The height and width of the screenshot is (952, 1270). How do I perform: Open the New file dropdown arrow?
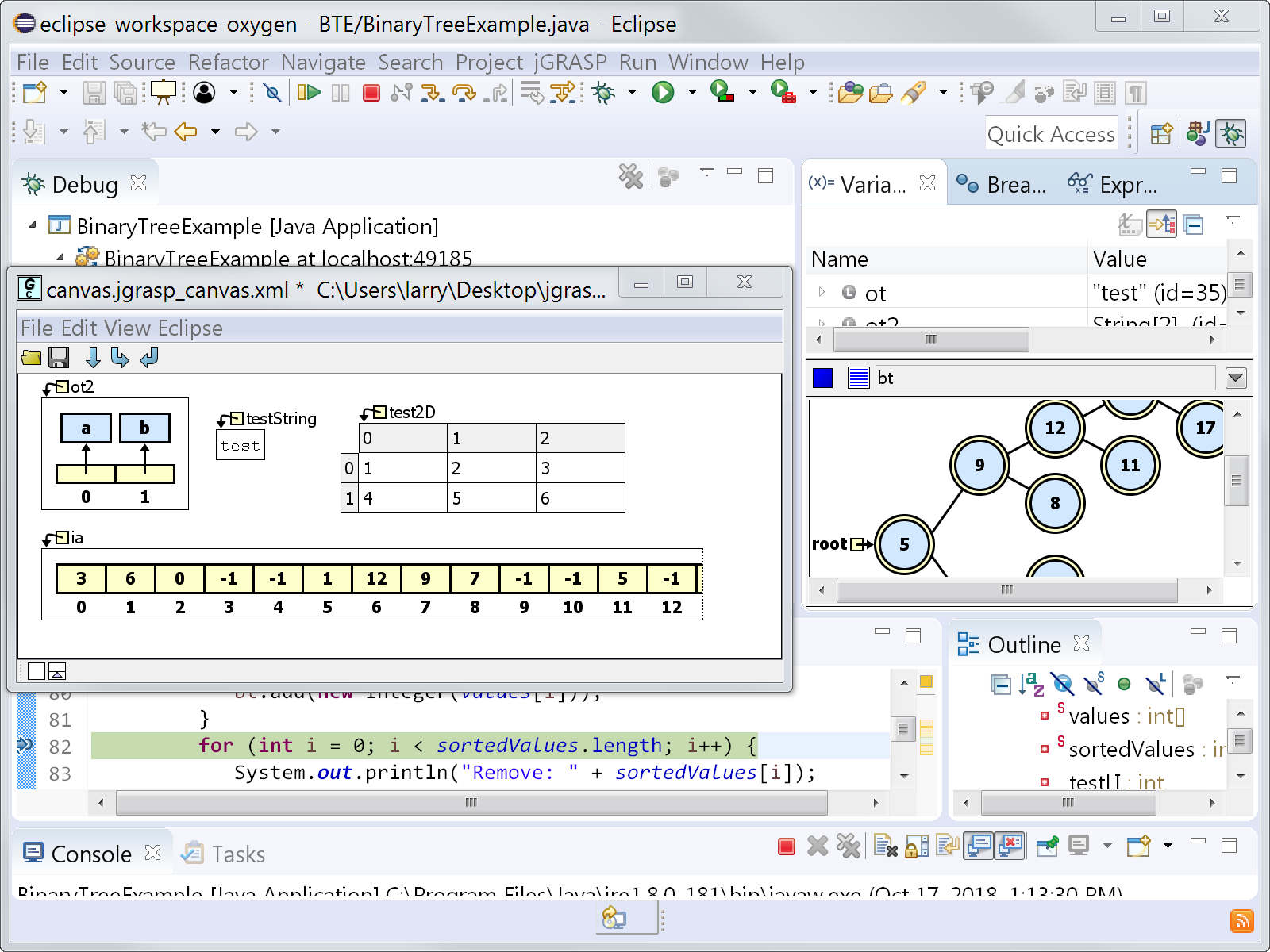63,93
